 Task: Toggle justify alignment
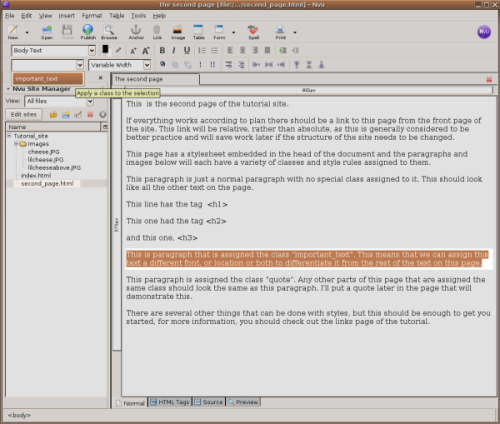coord(267,50)
